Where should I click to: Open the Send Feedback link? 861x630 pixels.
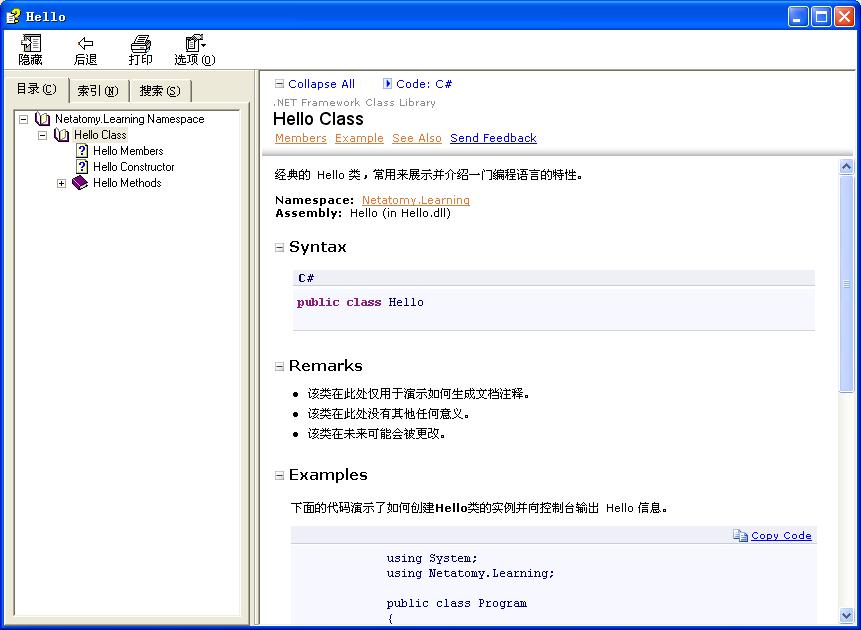click(493, 138)
